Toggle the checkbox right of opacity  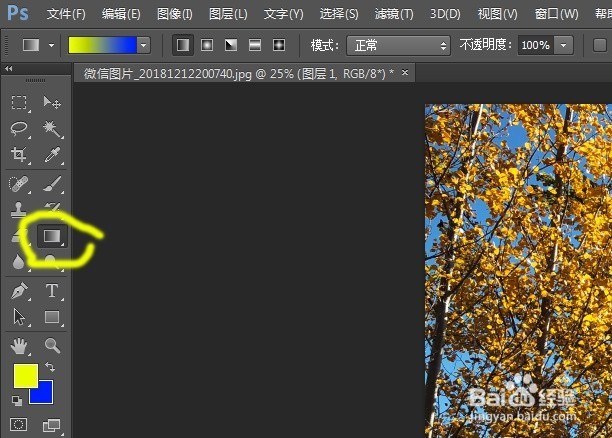[600, 45]
